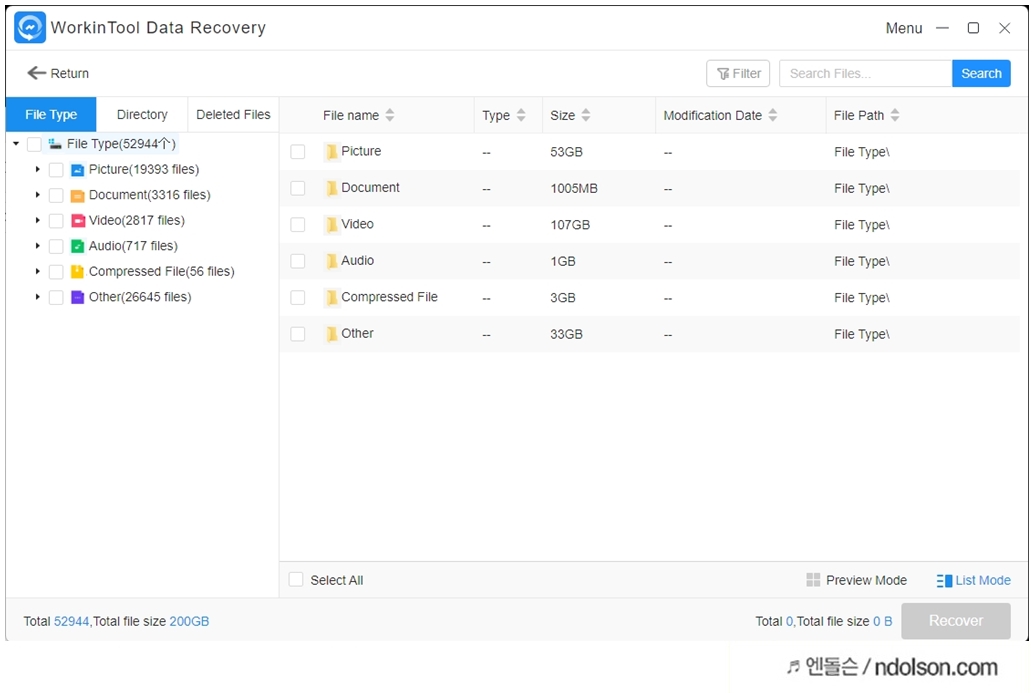The width and height of the screenshot is (1034, 693).
Task: Click the blue Picture category icon in tree
Action: click(78, 170)
